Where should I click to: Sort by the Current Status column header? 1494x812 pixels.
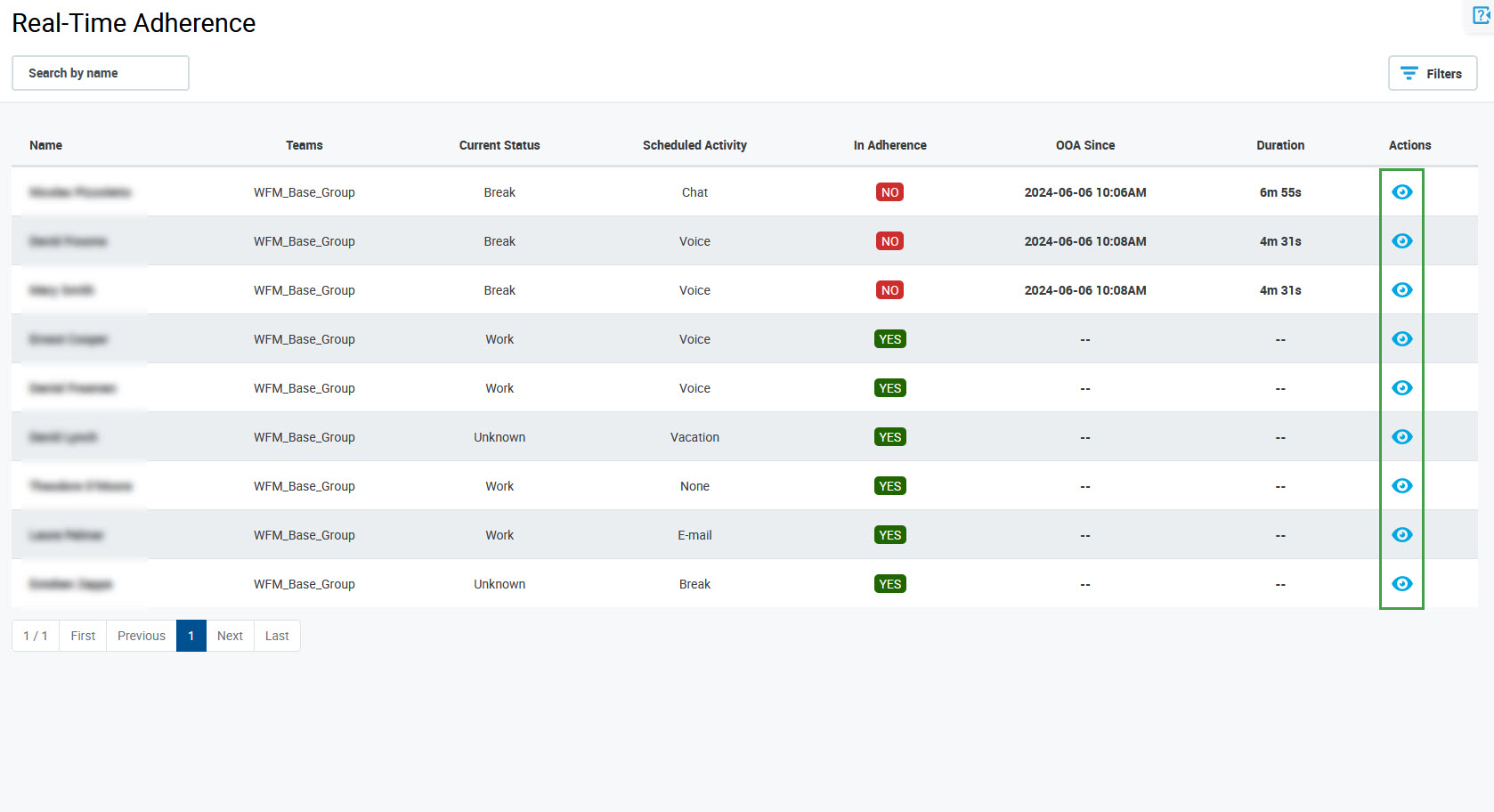499,145
